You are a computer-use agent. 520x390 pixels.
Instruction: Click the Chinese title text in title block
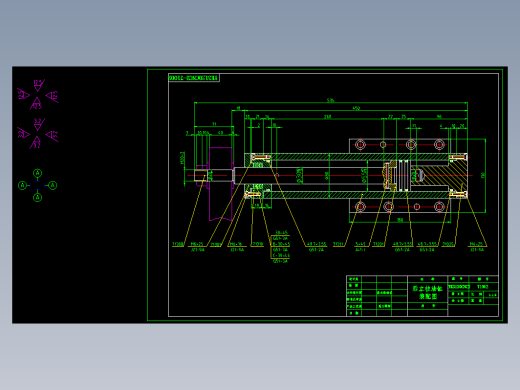tap(428, 292)
